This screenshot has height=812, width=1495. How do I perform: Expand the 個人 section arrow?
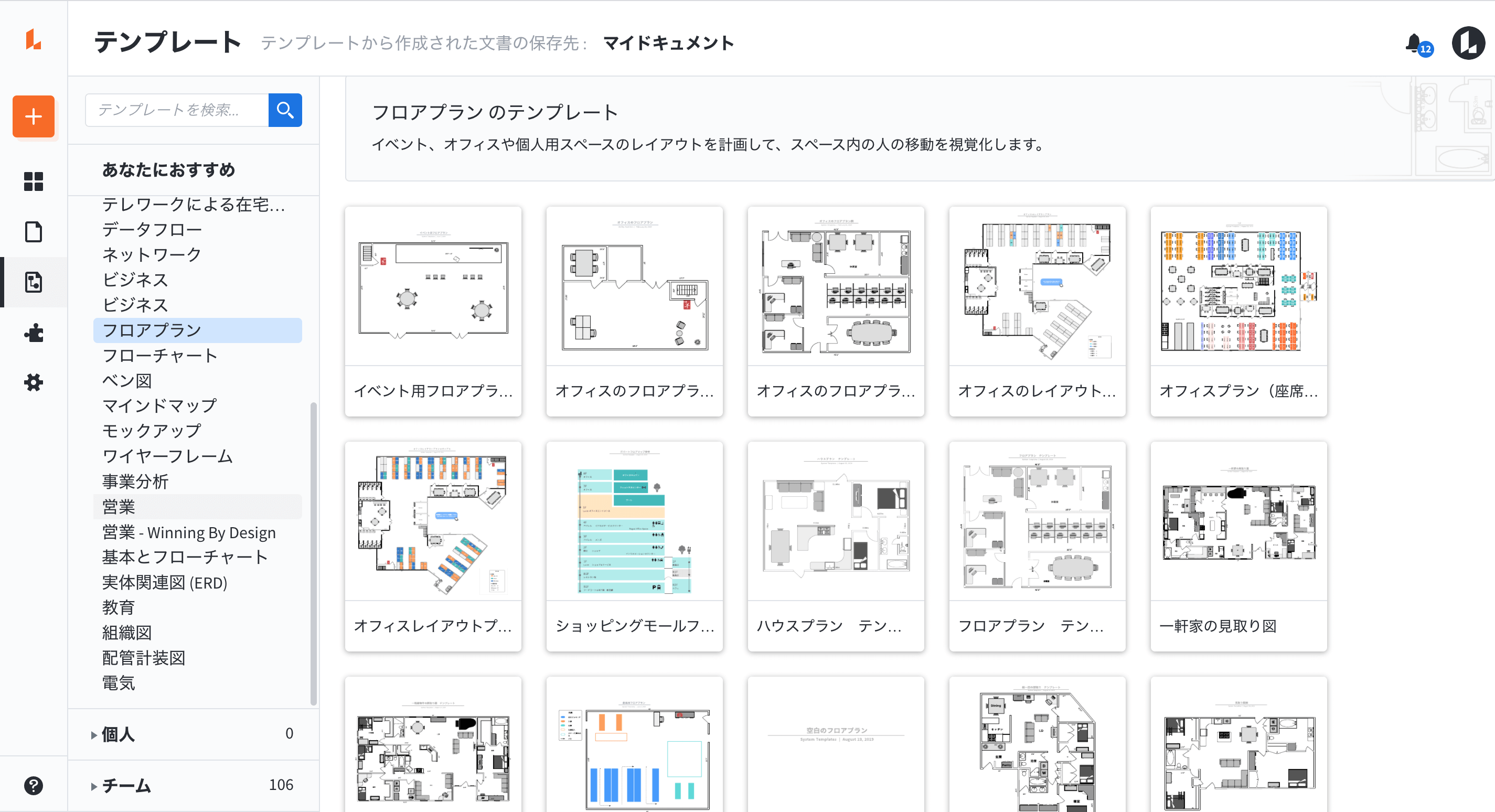(x=94, y=735)
